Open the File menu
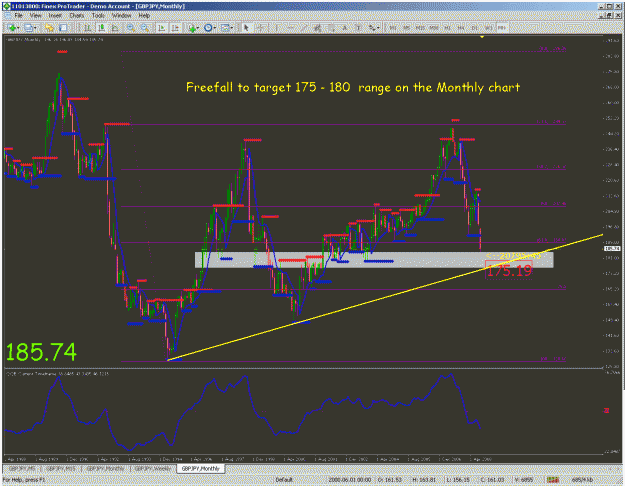625x486 pixels. (18, 16)
